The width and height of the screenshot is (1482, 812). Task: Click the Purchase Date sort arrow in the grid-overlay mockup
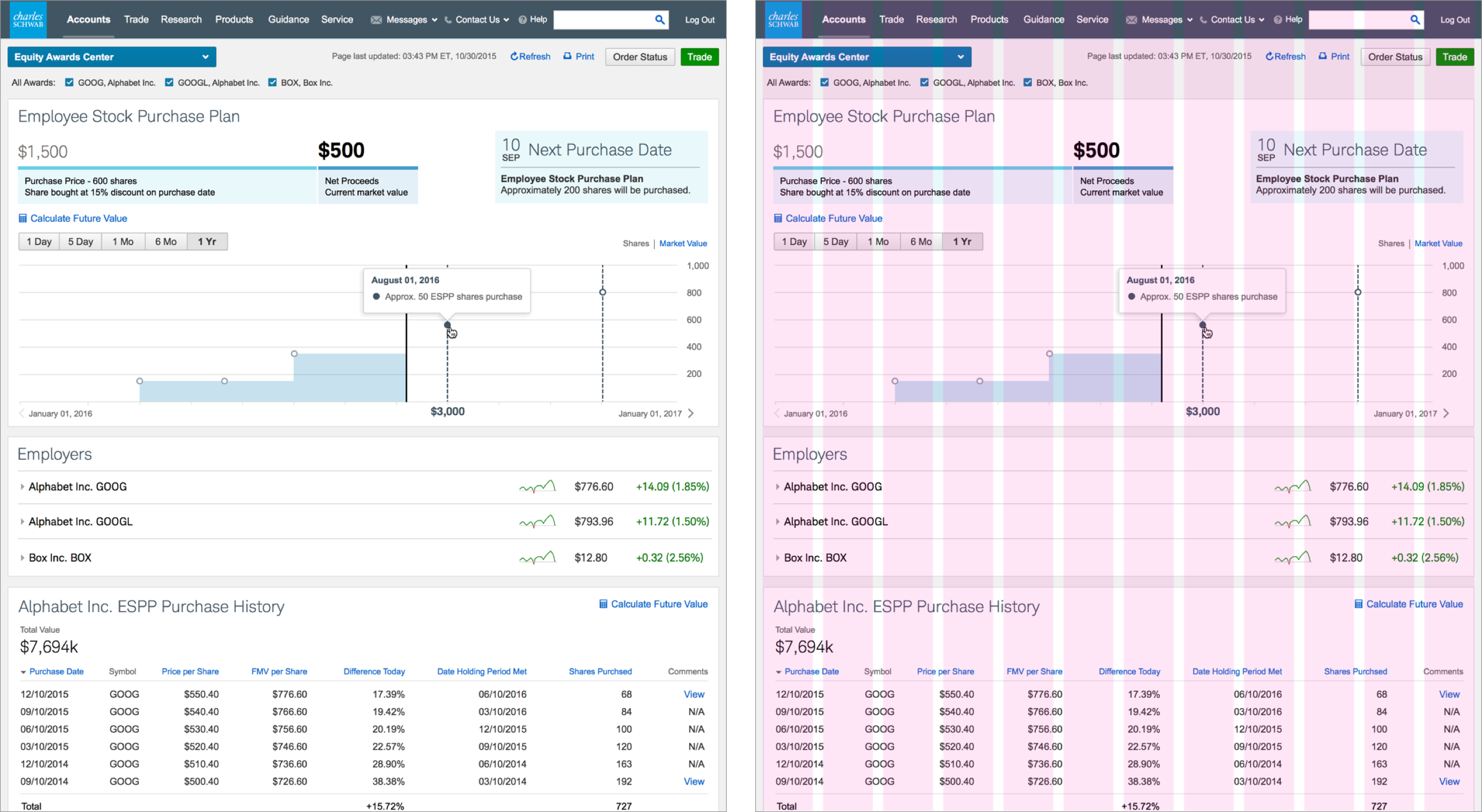tap(779, 672)
